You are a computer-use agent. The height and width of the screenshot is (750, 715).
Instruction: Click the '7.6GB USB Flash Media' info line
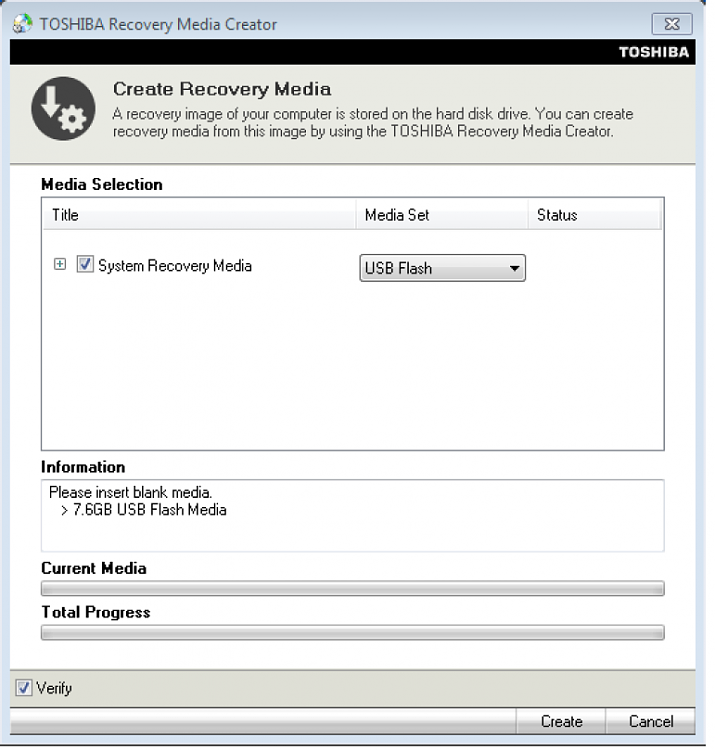pyautogui.click(x=149, y=510)
